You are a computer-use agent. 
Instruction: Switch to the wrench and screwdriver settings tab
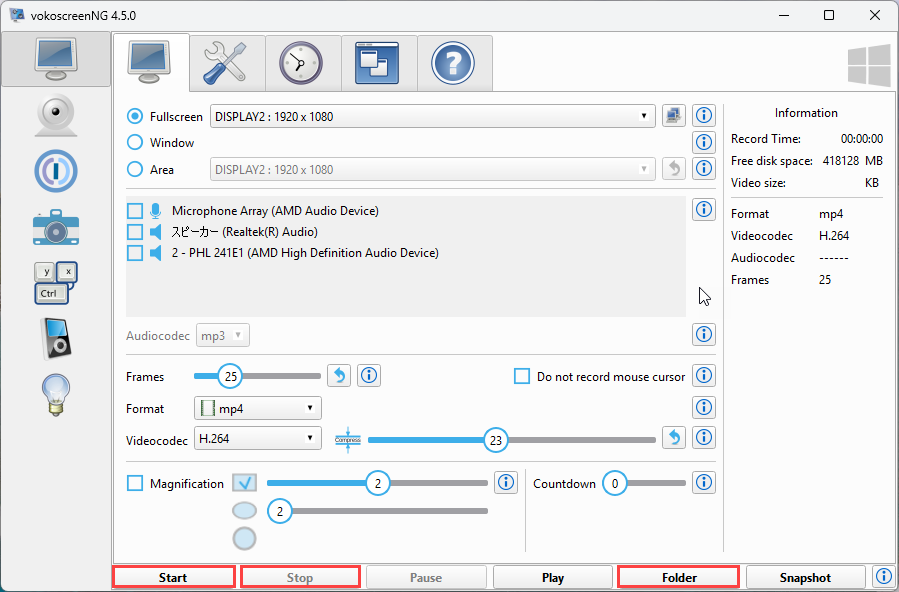tap(227, 62)
